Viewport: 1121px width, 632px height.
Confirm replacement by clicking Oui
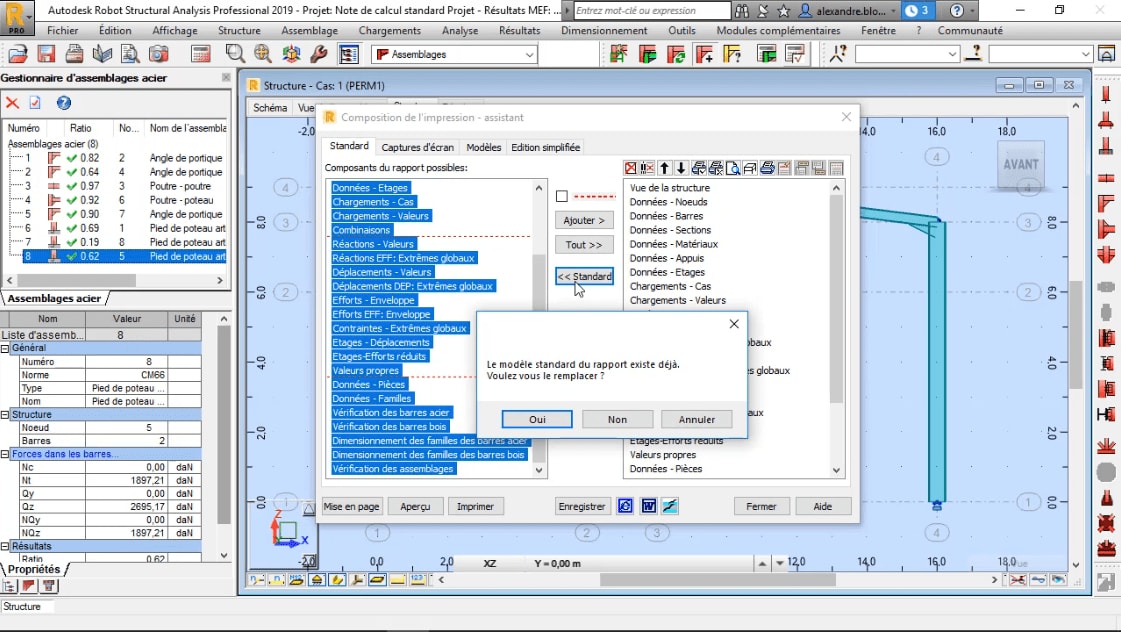[537, 420]
